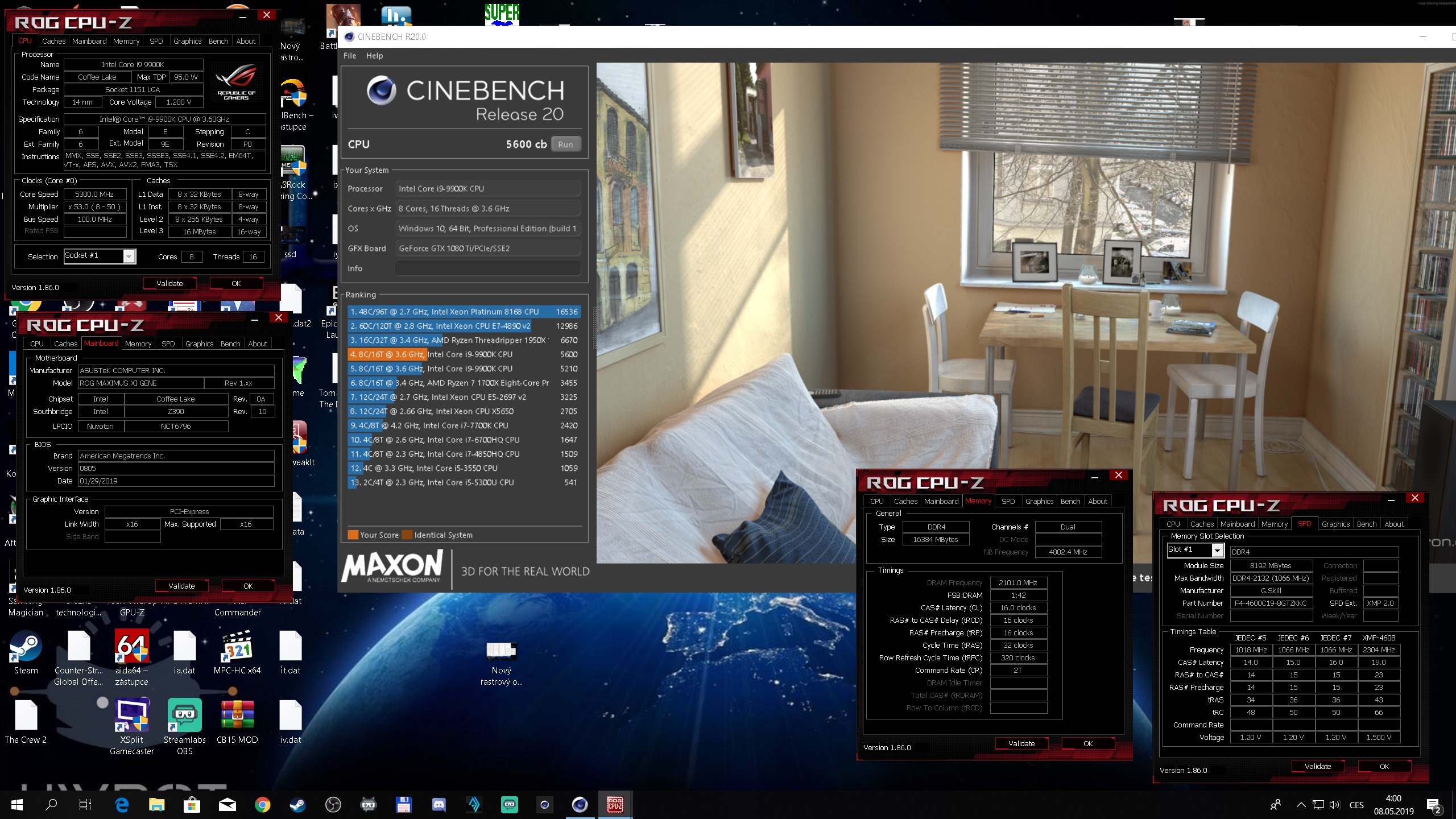Viewport: 1456px width, 819px height.
Task: Select ranking row AMD Ryzen Threadripper 1950X
Action: tap(464, 340)
